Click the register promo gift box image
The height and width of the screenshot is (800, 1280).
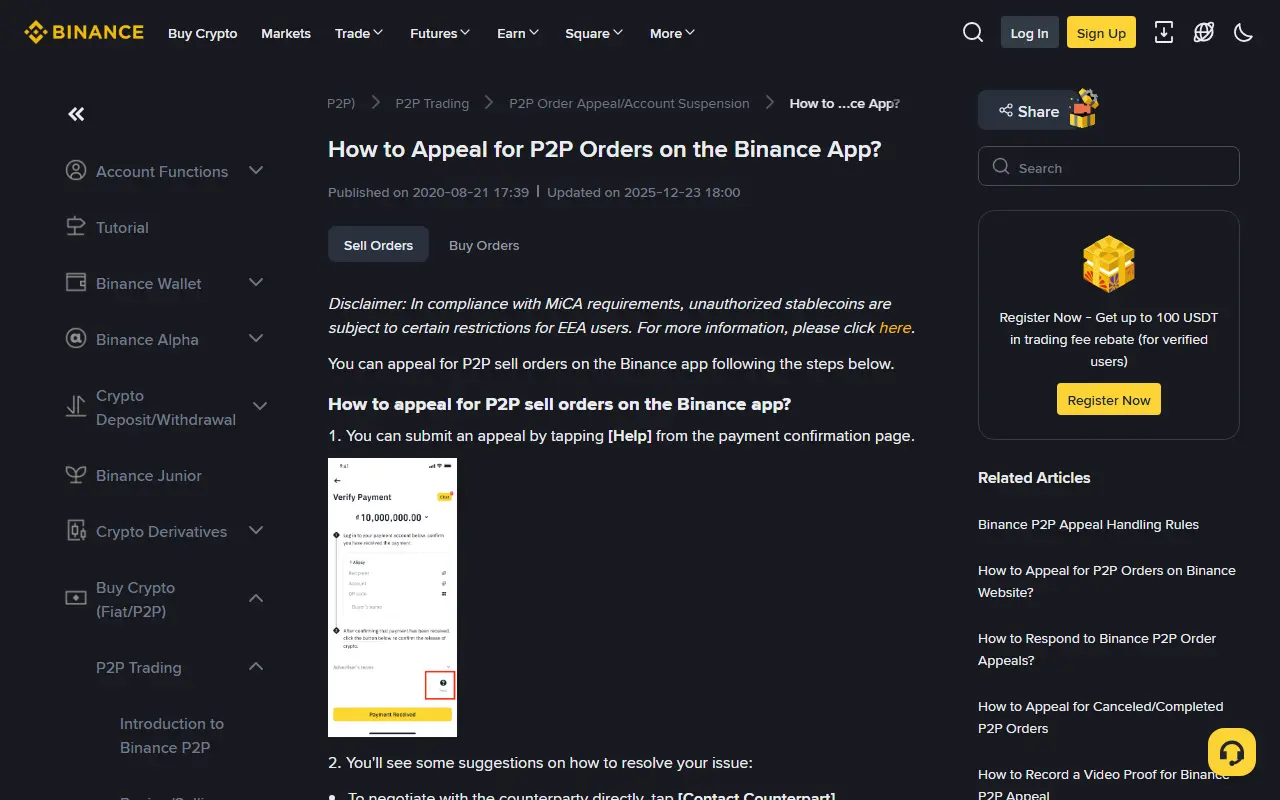pos(1109,264)
